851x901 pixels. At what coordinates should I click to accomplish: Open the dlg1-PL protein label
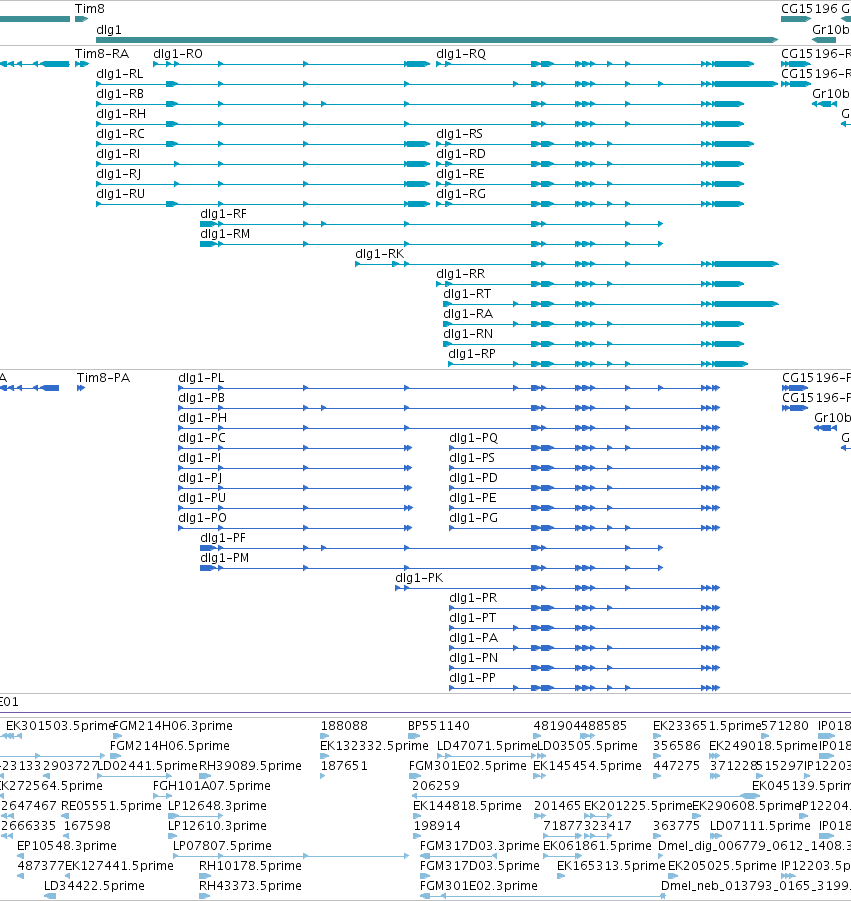201,378
